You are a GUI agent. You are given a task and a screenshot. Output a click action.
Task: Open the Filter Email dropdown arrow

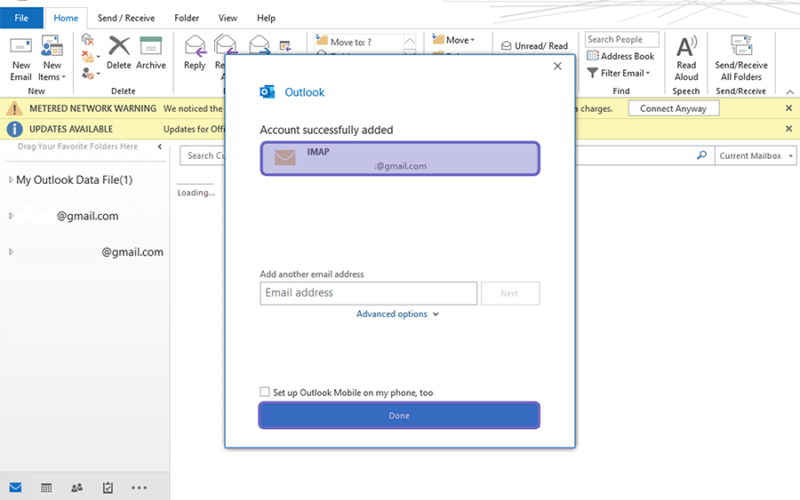click(648, 73)
